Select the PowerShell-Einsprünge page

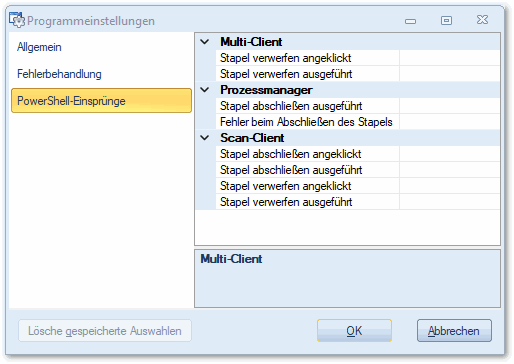[101, 101]
